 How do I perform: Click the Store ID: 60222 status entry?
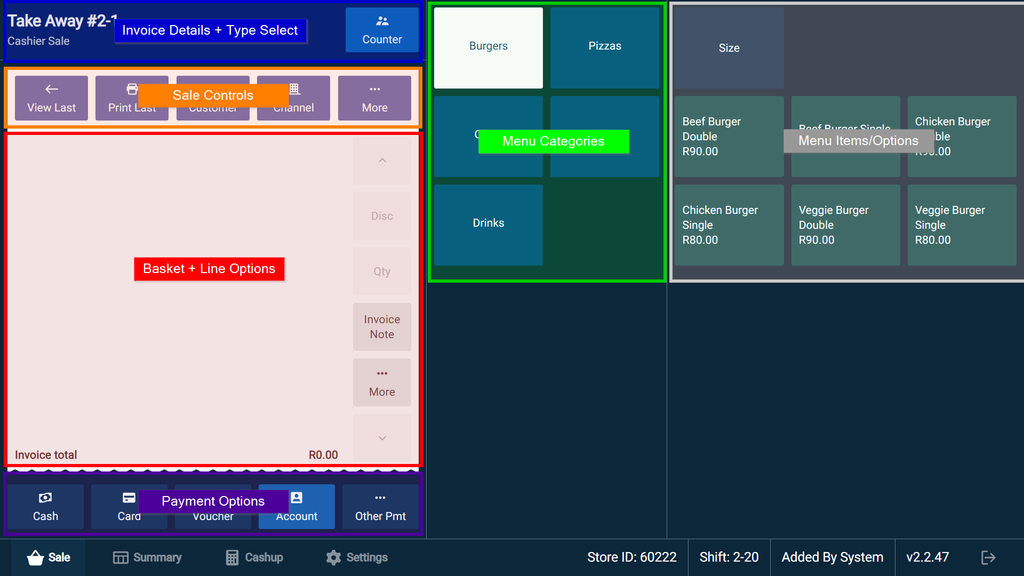632,557
